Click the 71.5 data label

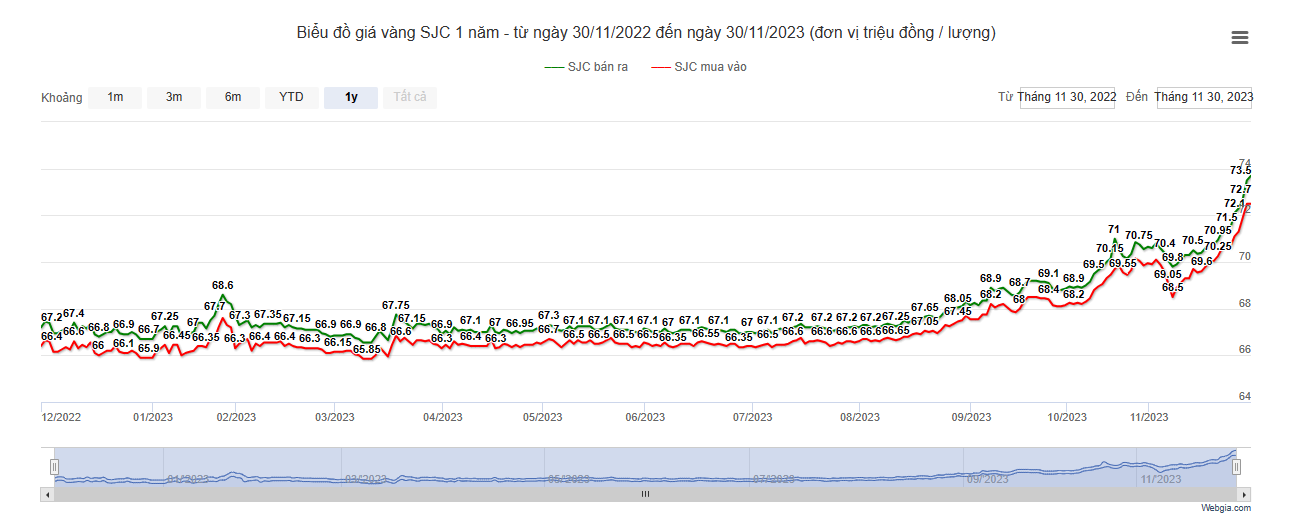[x=1227, y=217]
